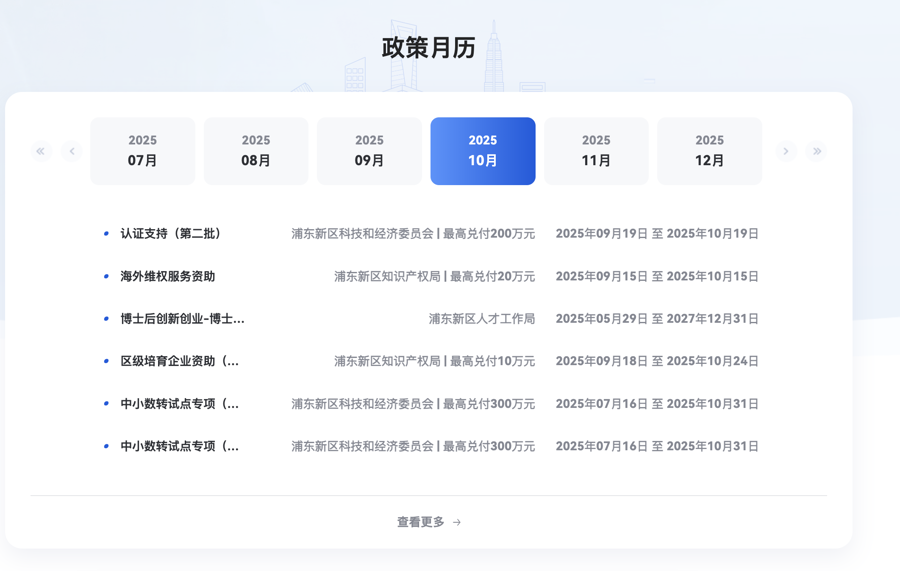
Task: Click the double-right arrow to jump forward
Action: pos(817,151)
